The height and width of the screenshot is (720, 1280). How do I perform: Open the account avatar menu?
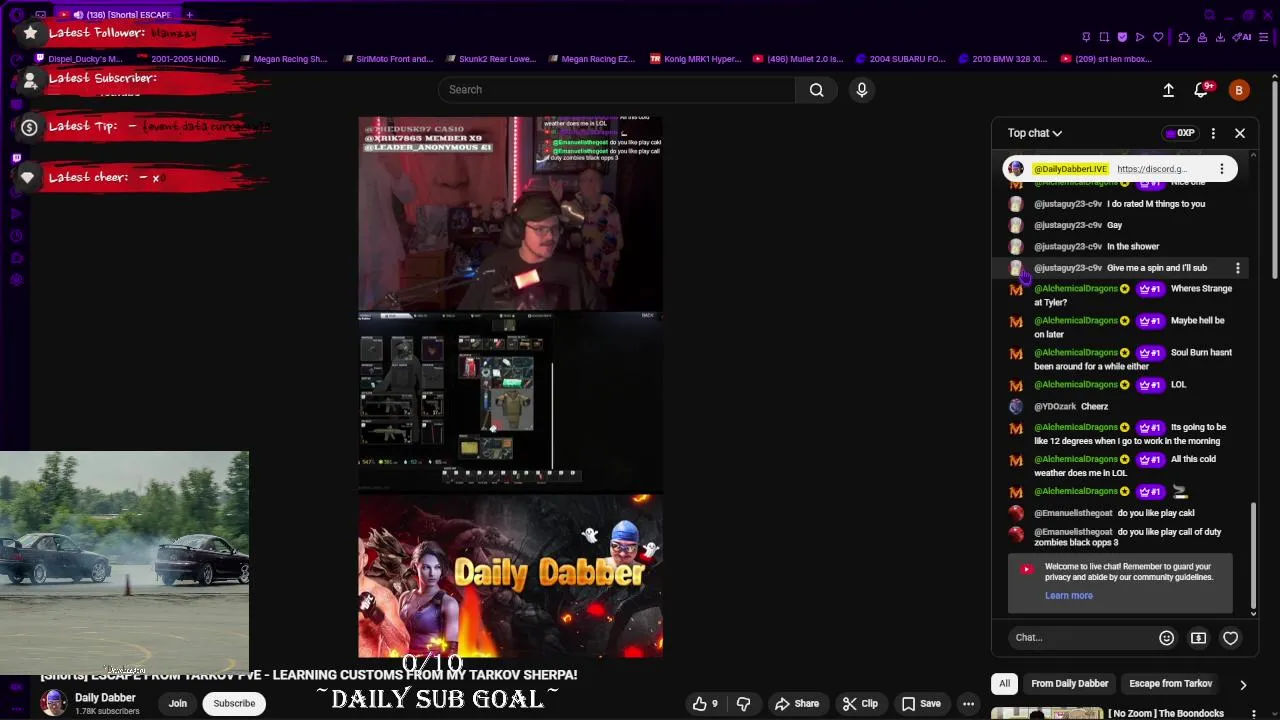(x=1239, y=90)
